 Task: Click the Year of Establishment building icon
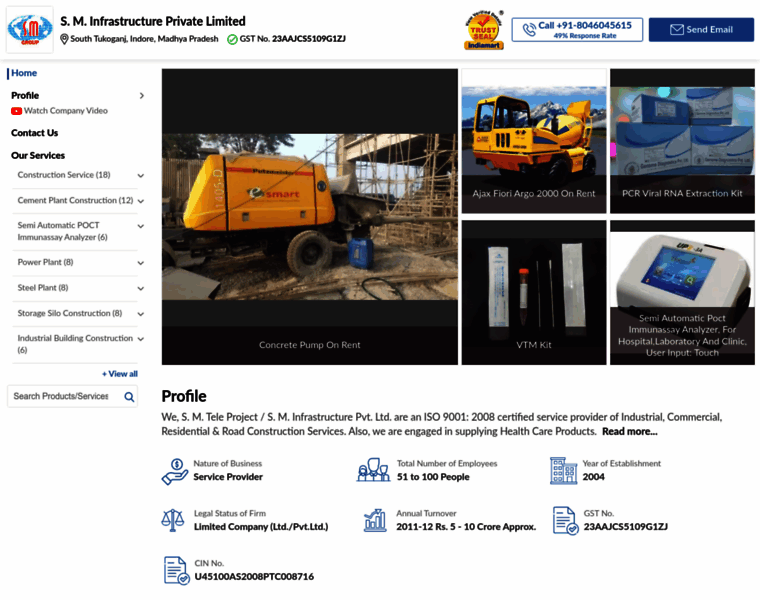pyautogui.click(x=563, y=471)
